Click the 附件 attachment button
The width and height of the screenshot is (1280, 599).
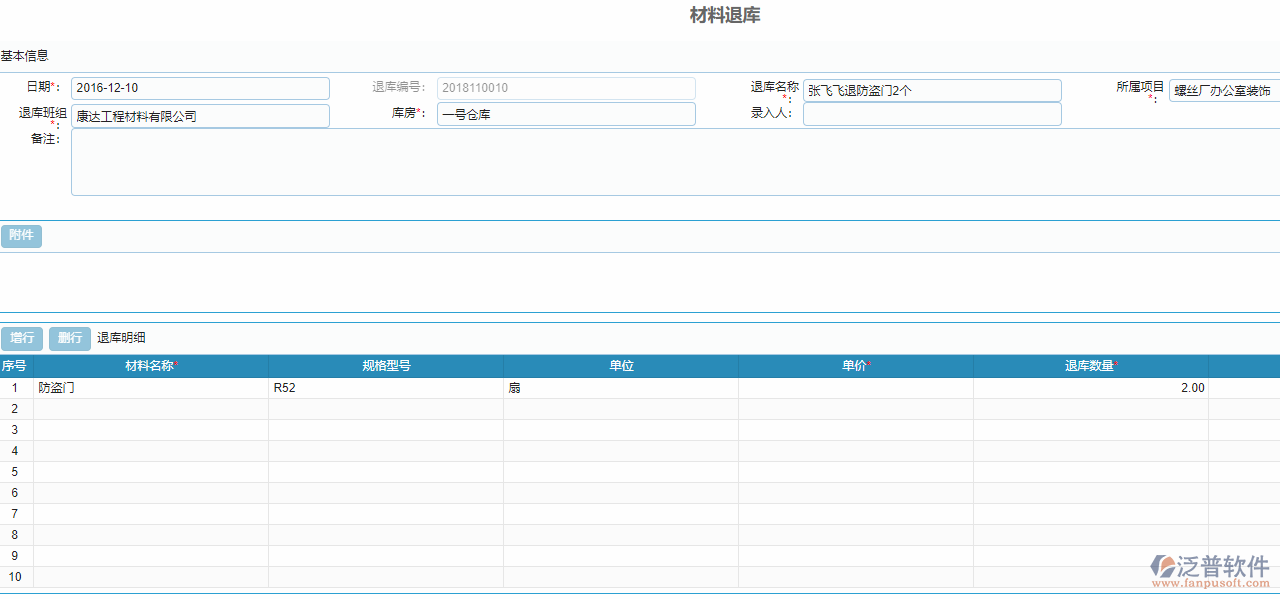pos(21,236)
